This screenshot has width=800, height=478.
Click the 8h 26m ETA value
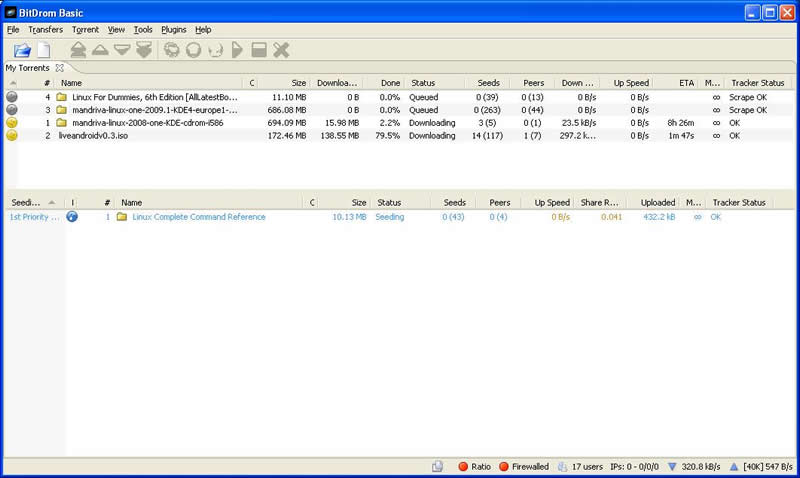point(681,123)
